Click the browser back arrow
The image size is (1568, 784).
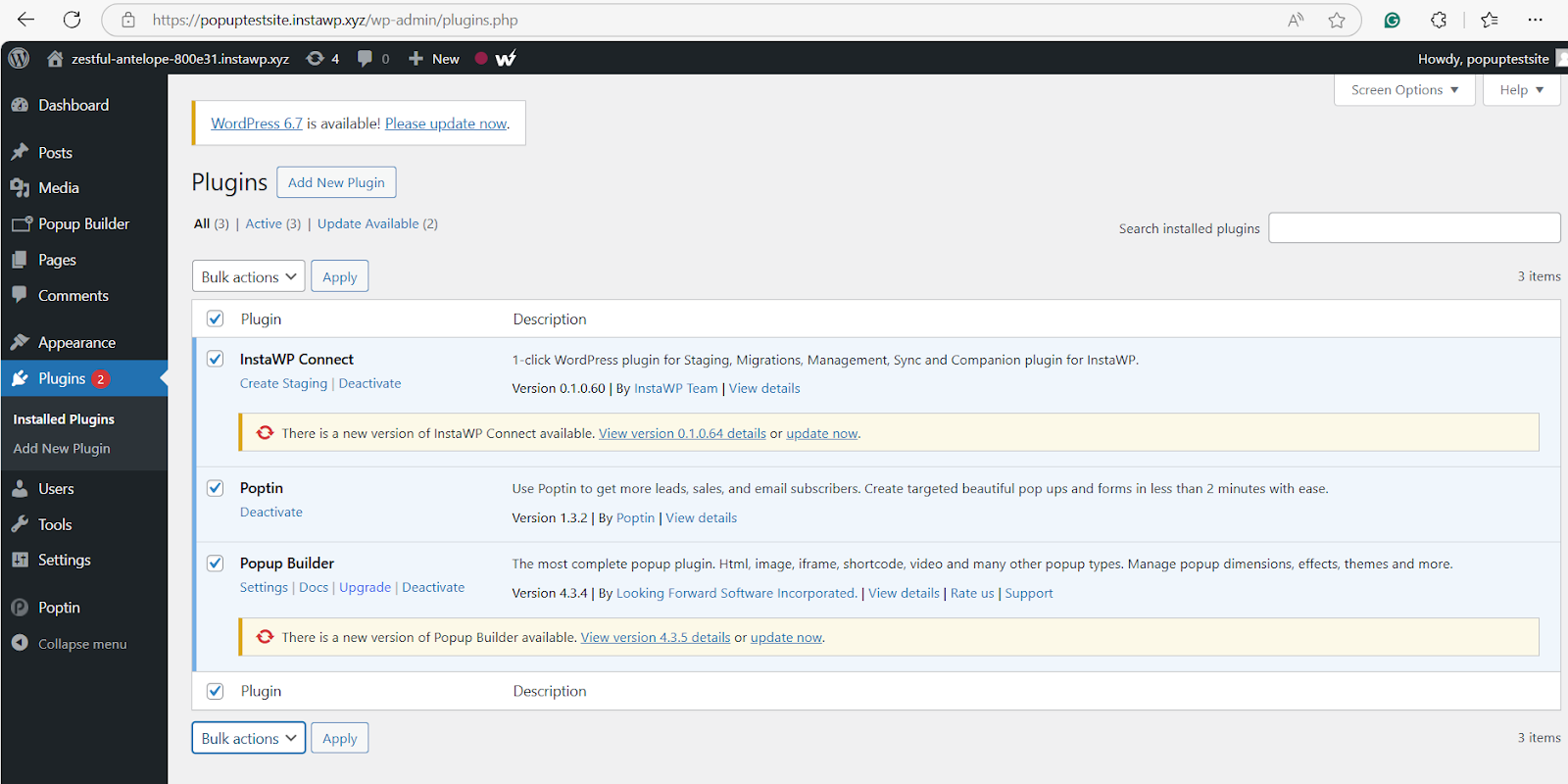click(x=25, y=20)
